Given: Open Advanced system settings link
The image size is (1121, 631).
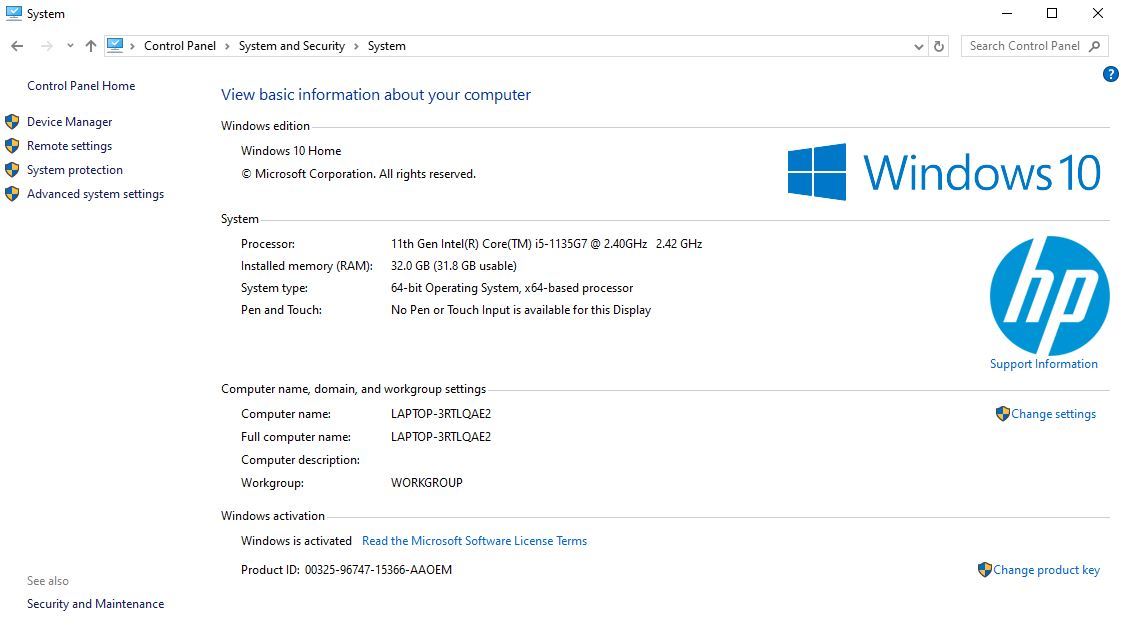Looking at the screenshot, I should (x=95, y=194).
